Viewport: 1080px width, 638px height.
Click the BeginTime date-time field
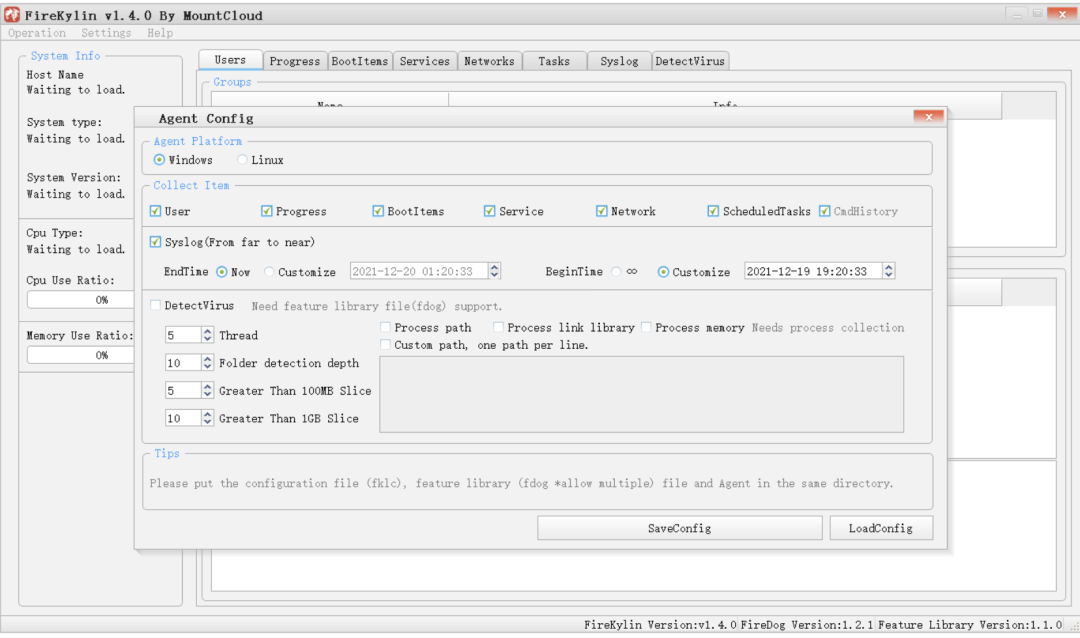(x=813, y=271)
